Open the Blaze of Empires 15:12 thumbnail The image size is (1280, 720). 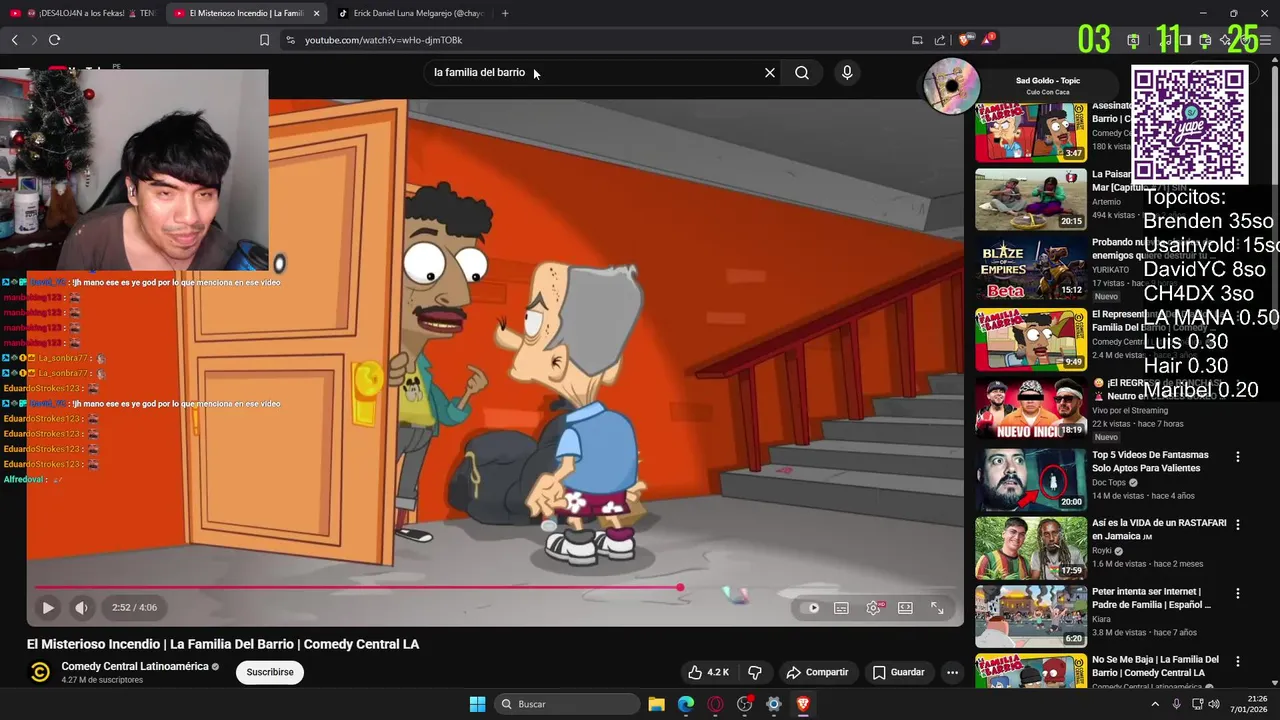pyautogui.click(x=1031, y=268)
